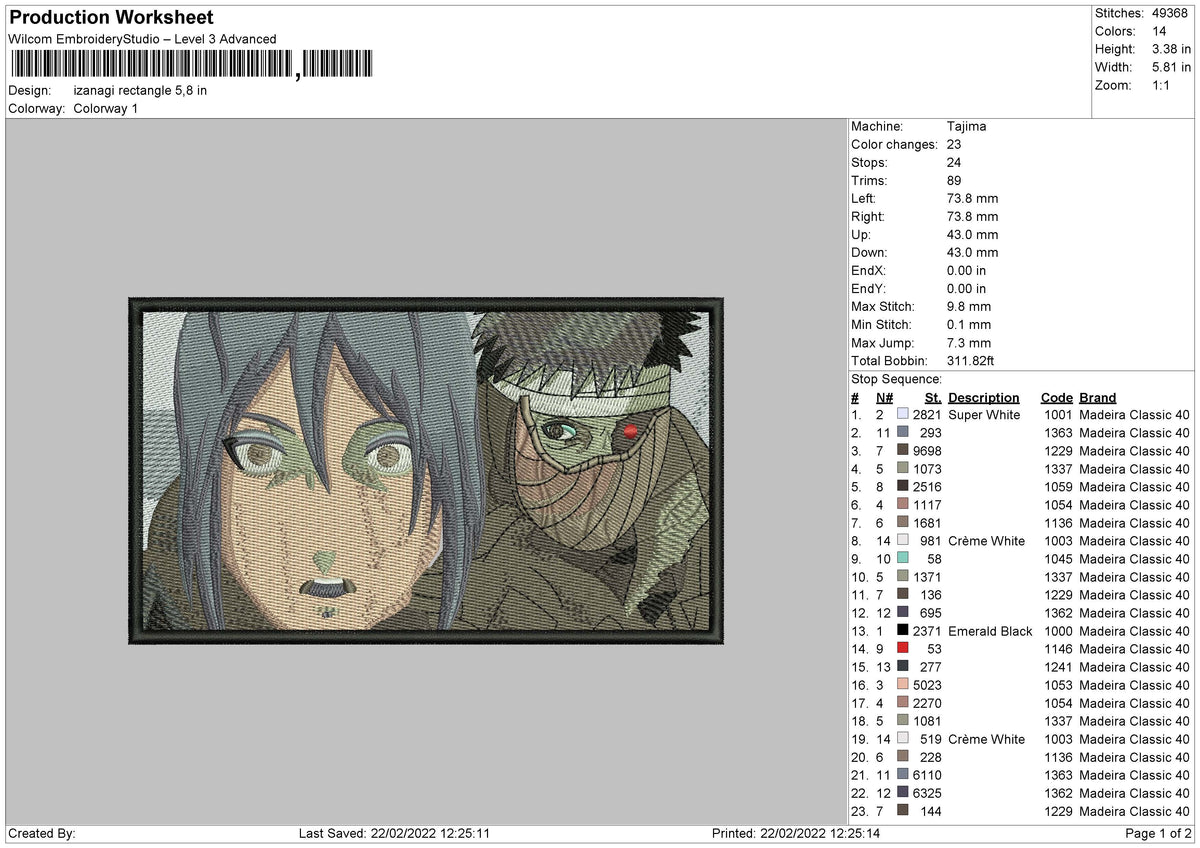Pick the swatch in stop 12 (695 stitches)
Viewport: 1200px width, 848px height.
tap(903, 613)
